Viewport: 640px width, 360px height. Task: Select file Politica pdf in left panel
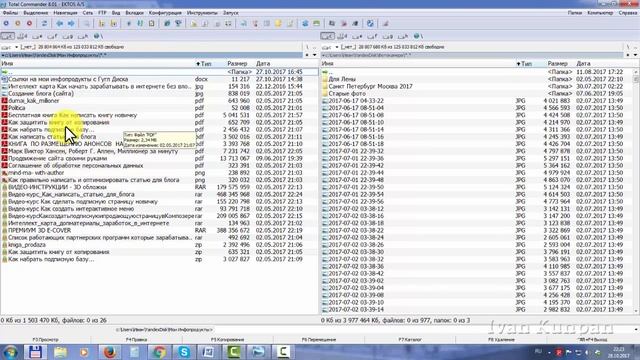click(x=17, y=108)
